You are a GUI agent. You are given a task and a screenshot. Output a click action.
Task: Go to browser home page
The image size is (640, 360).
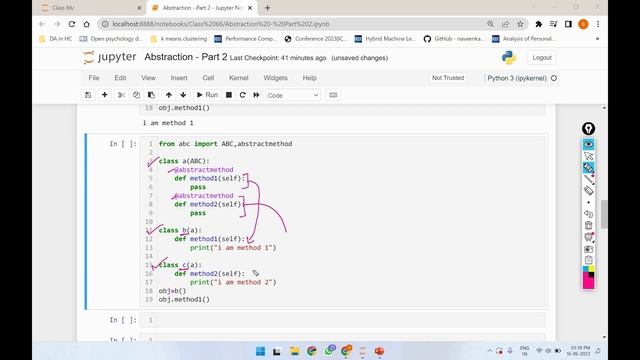(x=87, y=24)
